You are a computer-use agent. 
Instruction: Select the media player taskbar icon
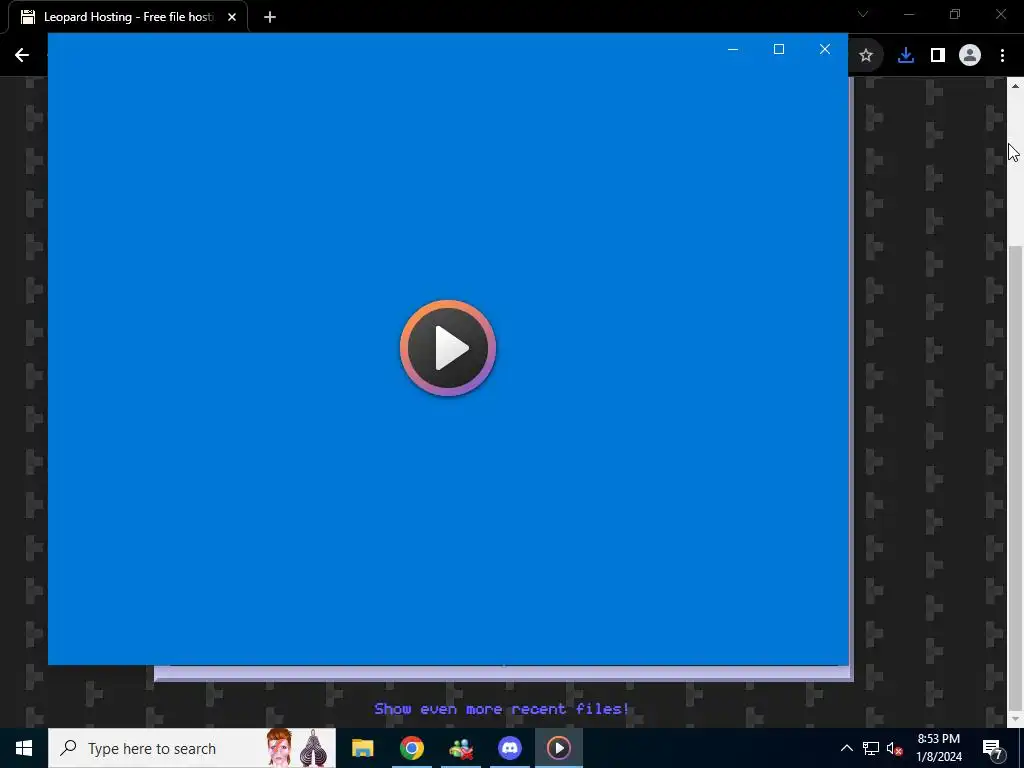click(x=559, y=748)
